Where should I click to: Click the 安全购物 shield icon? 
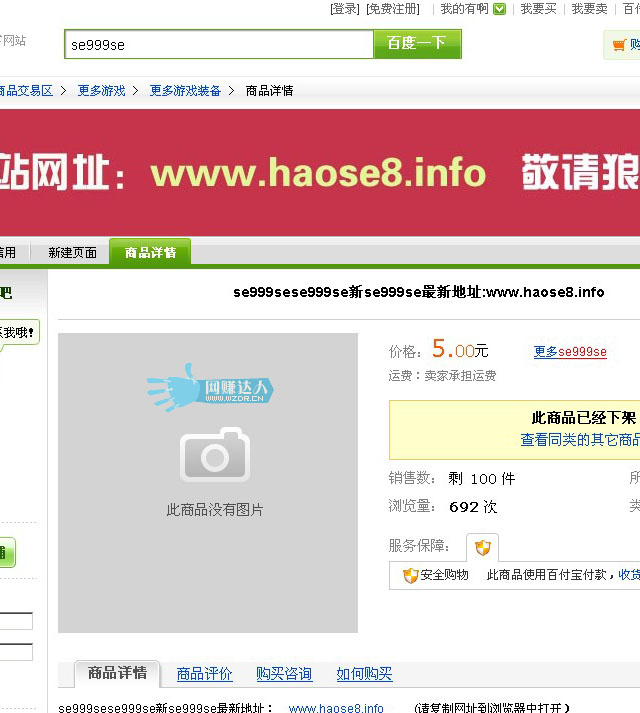coord(410,576)
